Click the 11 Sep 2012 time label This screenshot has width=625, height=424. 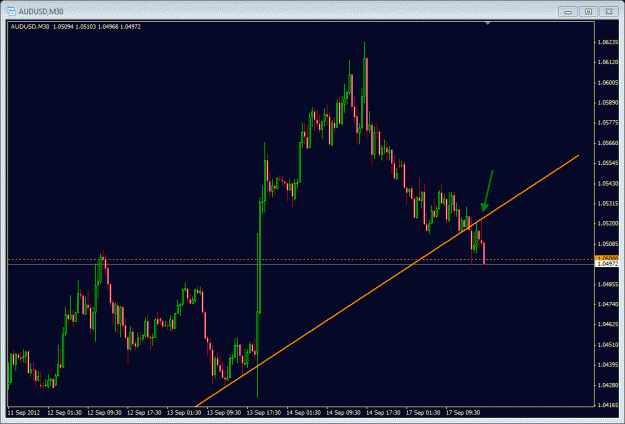(x=24, y=413)
